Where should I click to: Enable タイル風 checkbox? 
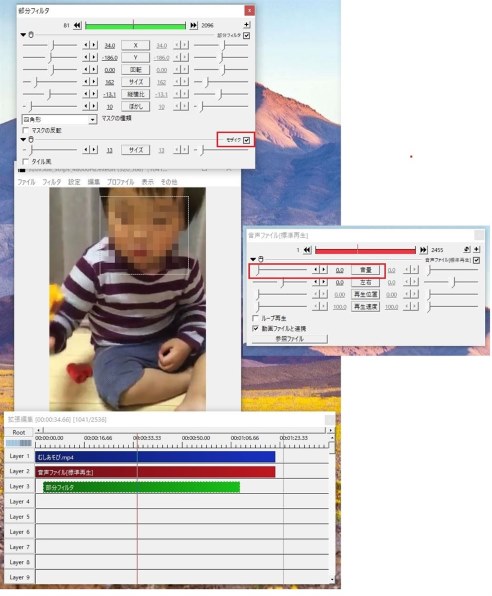click(25, 162)
